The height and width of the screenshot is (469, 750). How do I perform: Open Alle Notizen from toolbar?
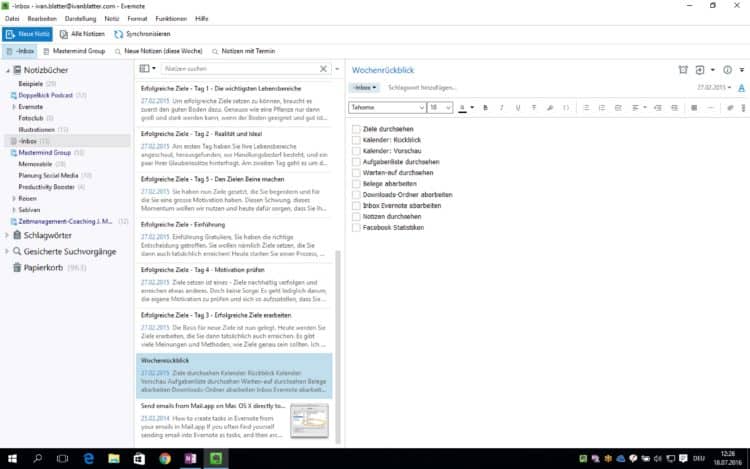point(82,34)
